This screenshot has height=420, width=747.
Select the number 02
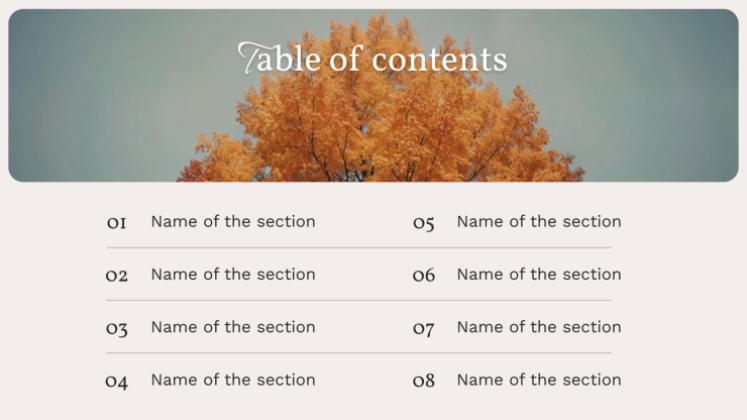pos(117,276)
